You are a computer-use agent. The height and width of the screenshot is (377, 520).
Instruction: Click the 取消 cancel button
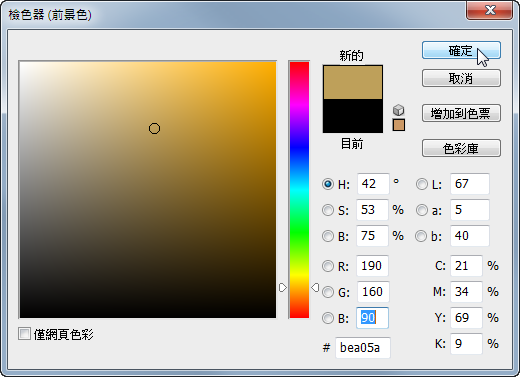click(461, 78)
